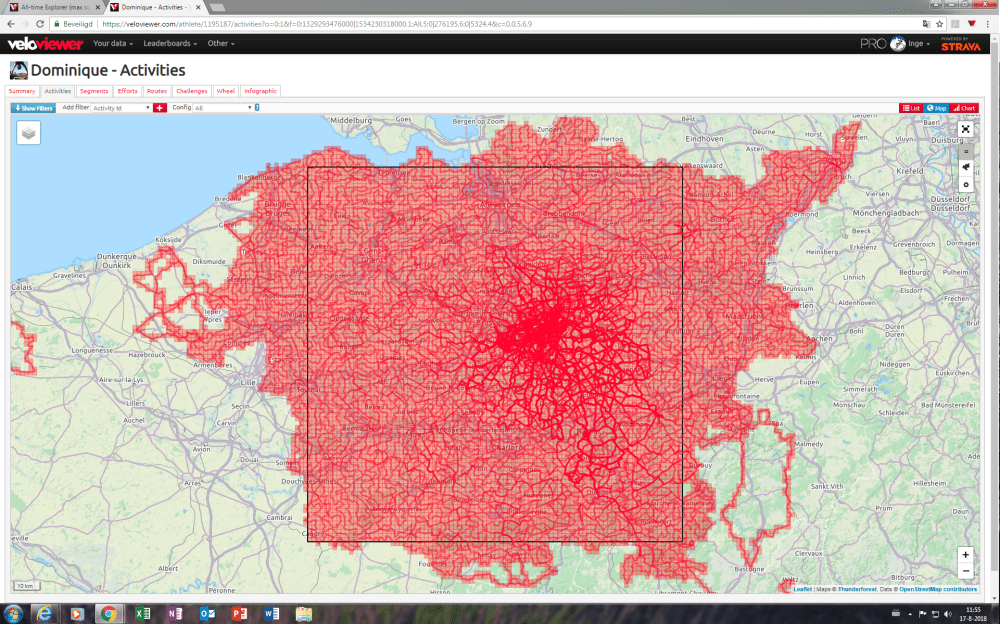The image size is (1000, 624).
Task: Zoom in using the map plus icon
Action: coord(965,554)
